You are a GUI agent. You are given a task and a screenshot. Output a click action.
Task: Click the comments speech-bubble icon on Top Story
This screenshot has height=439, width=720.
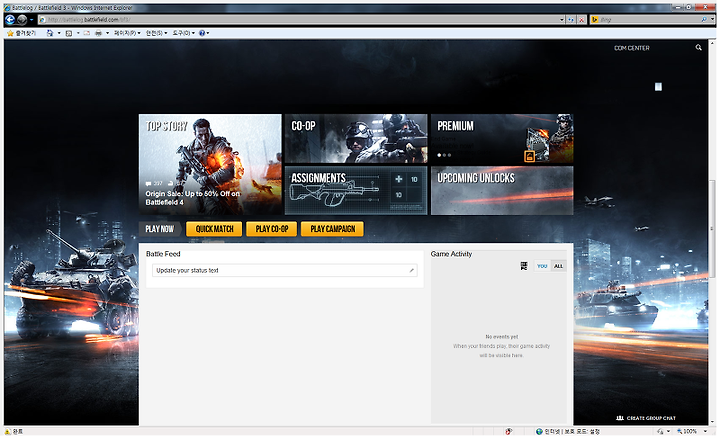pyautogui.click(x=148, y=183)
